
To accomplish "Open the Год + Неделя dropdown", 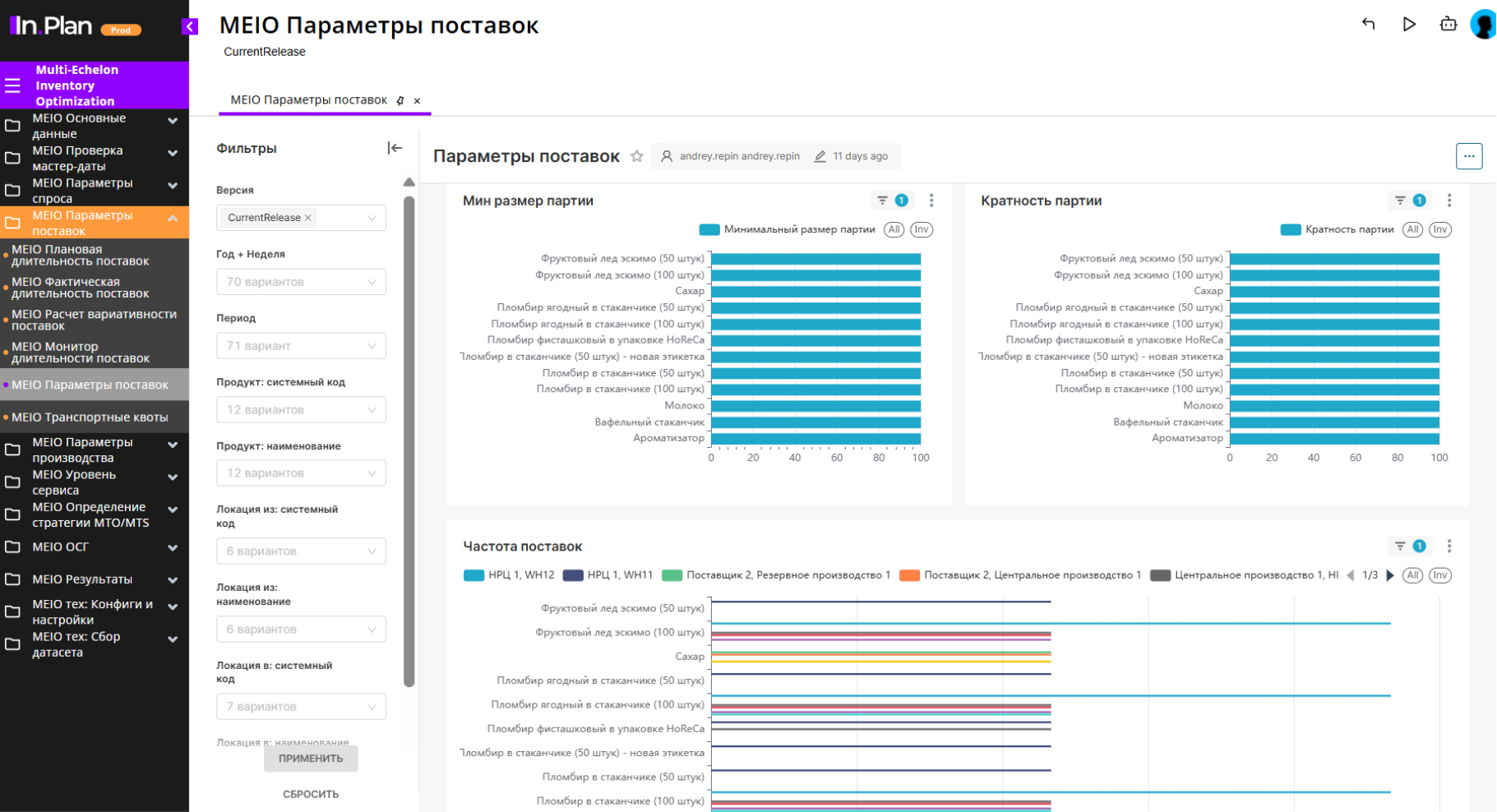I will [x=301, y=282].
